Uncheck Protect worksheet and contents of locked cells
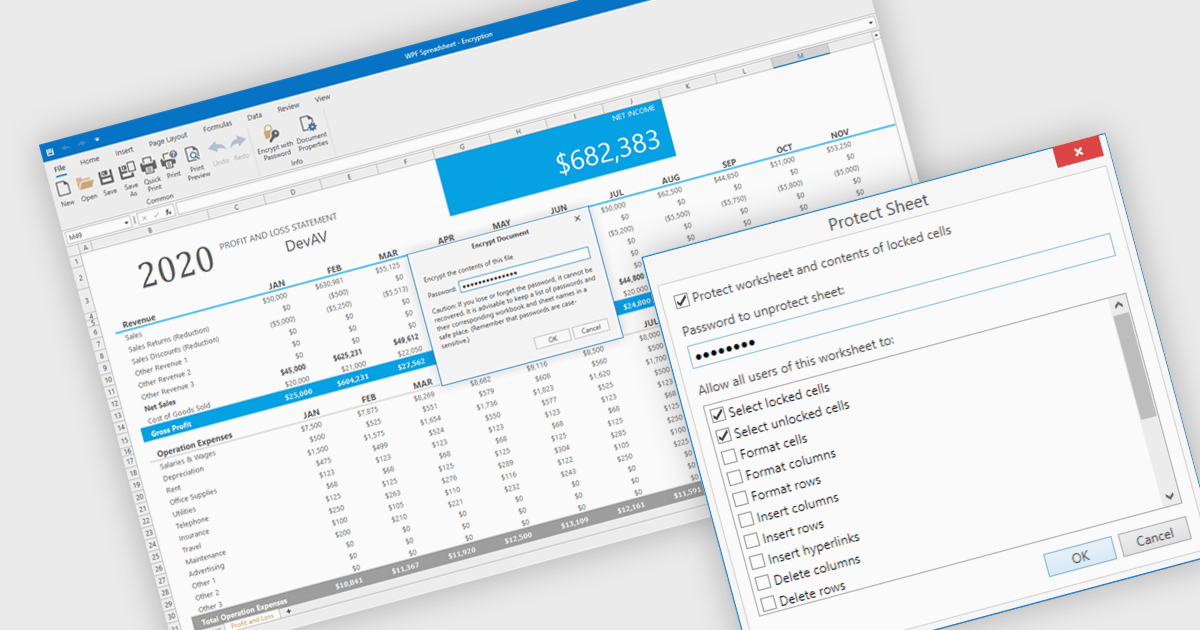 tap(682, 299)
